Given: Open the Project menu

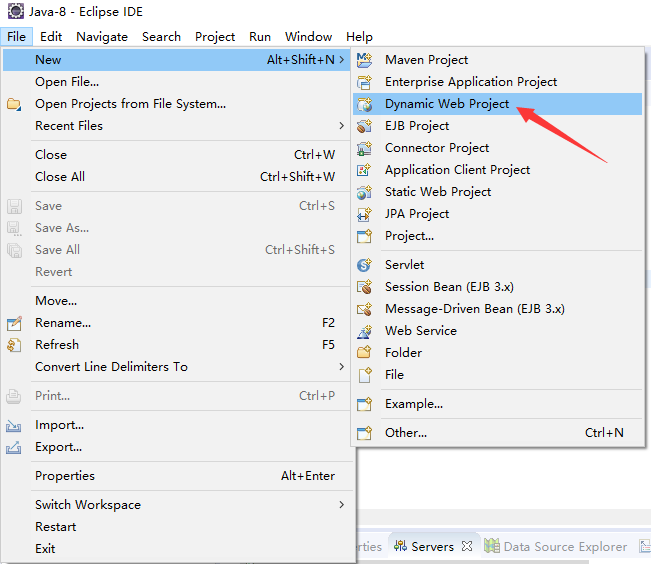Looking at the screenshot, I should [215, 37].
